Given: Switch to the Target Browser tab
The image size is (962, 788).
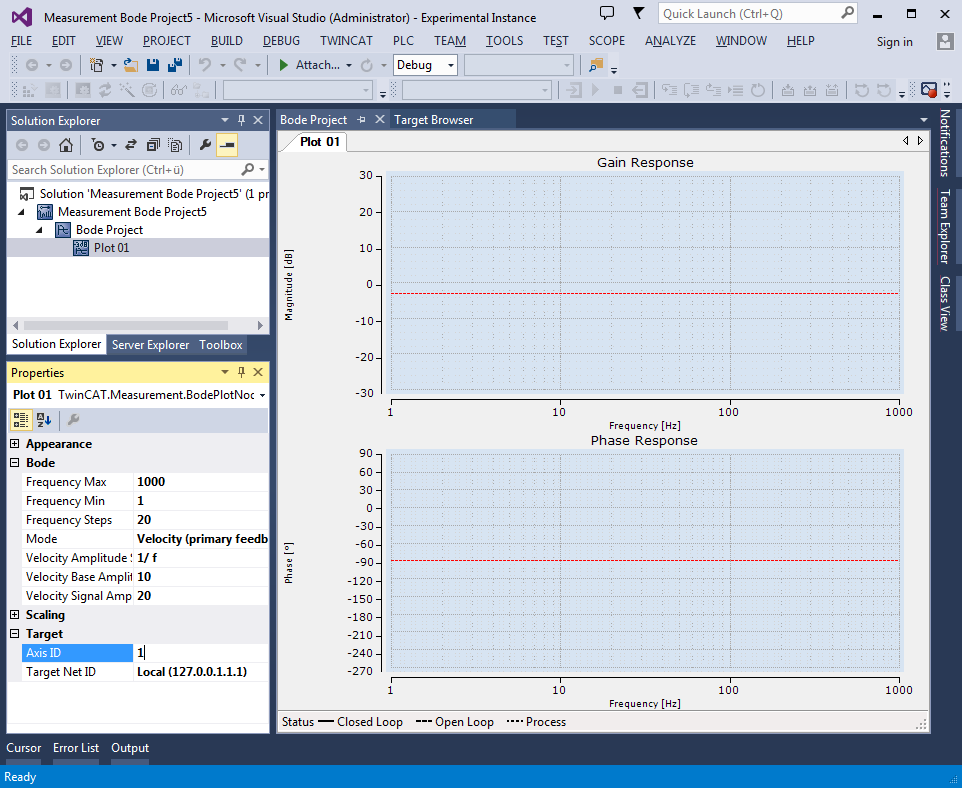Looking at the screenshot, I should click(x=434, y=120).
